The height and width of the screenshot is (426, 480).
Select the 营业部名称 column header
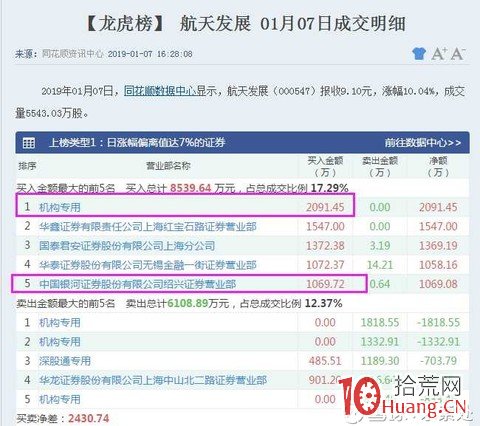coord(168,166)
